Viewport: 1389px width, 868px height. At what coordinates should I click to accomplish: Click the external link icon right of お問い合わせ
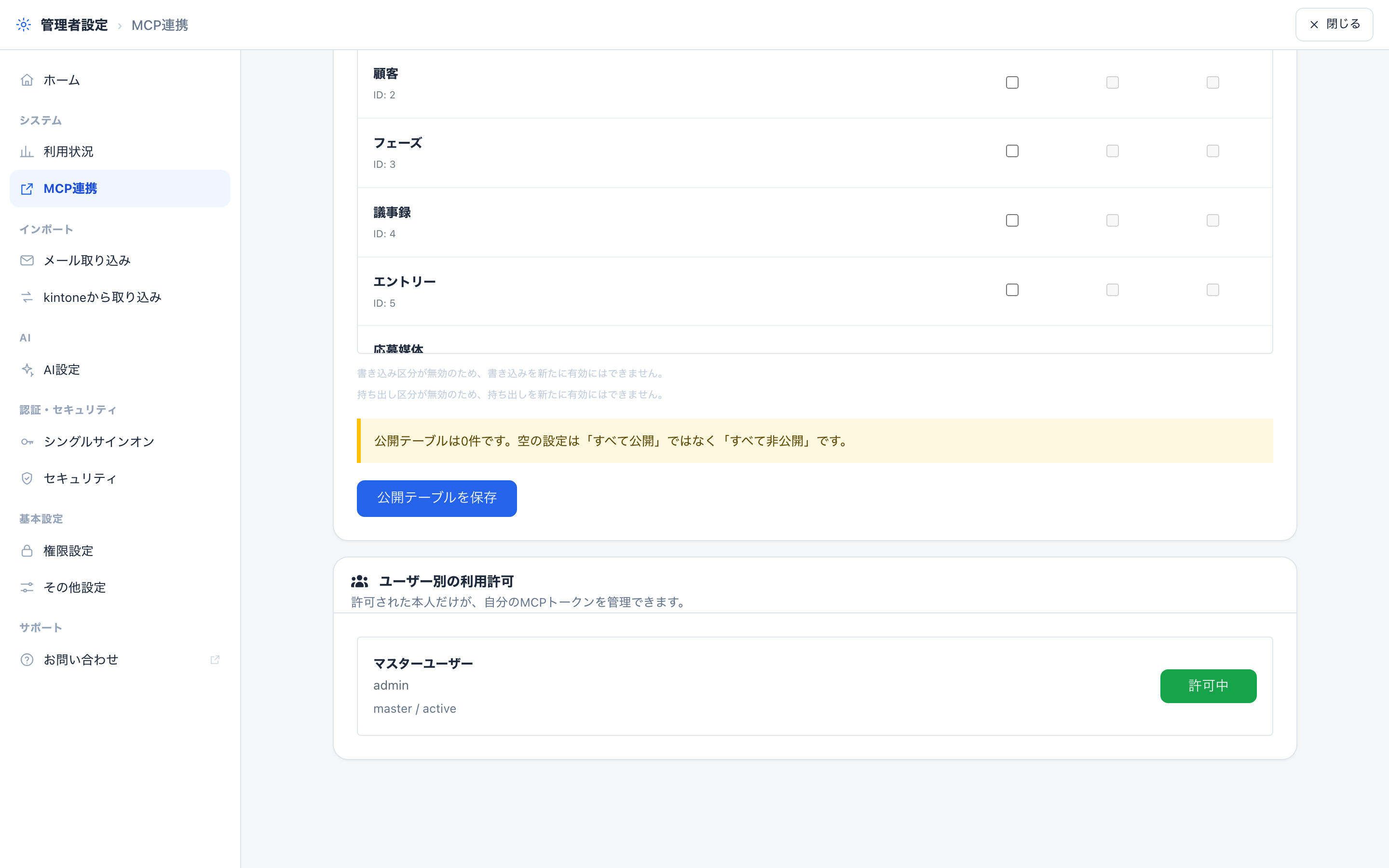pos(215,660)
